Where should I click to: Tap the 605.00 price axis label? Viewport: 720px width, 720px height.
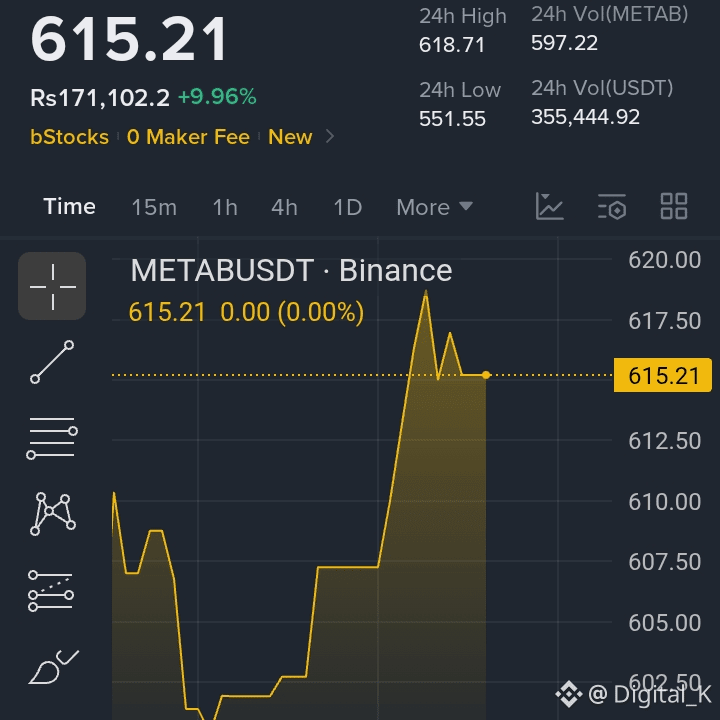pyautogui.click(x=664, y=623)
